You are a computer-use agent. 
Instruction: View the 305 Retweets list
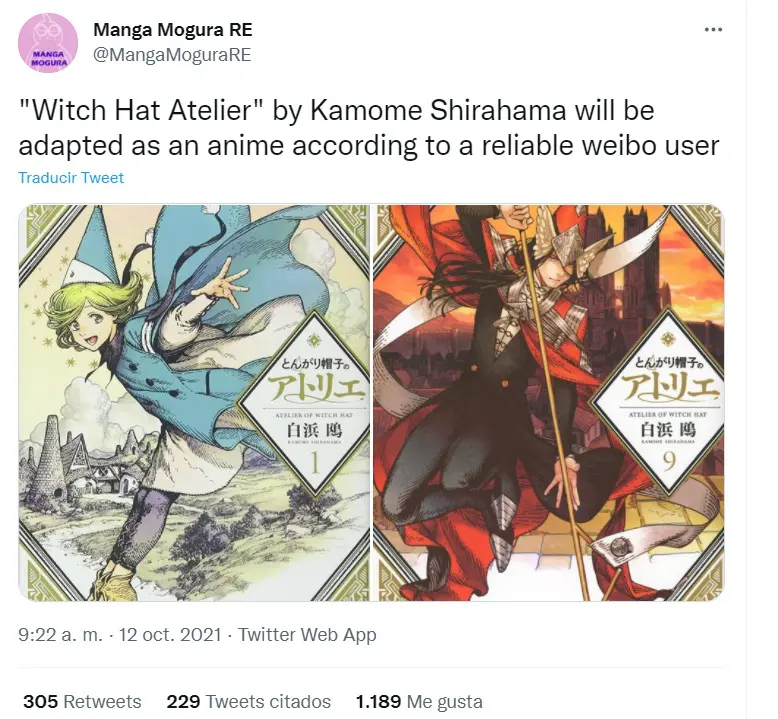[82, 702]
